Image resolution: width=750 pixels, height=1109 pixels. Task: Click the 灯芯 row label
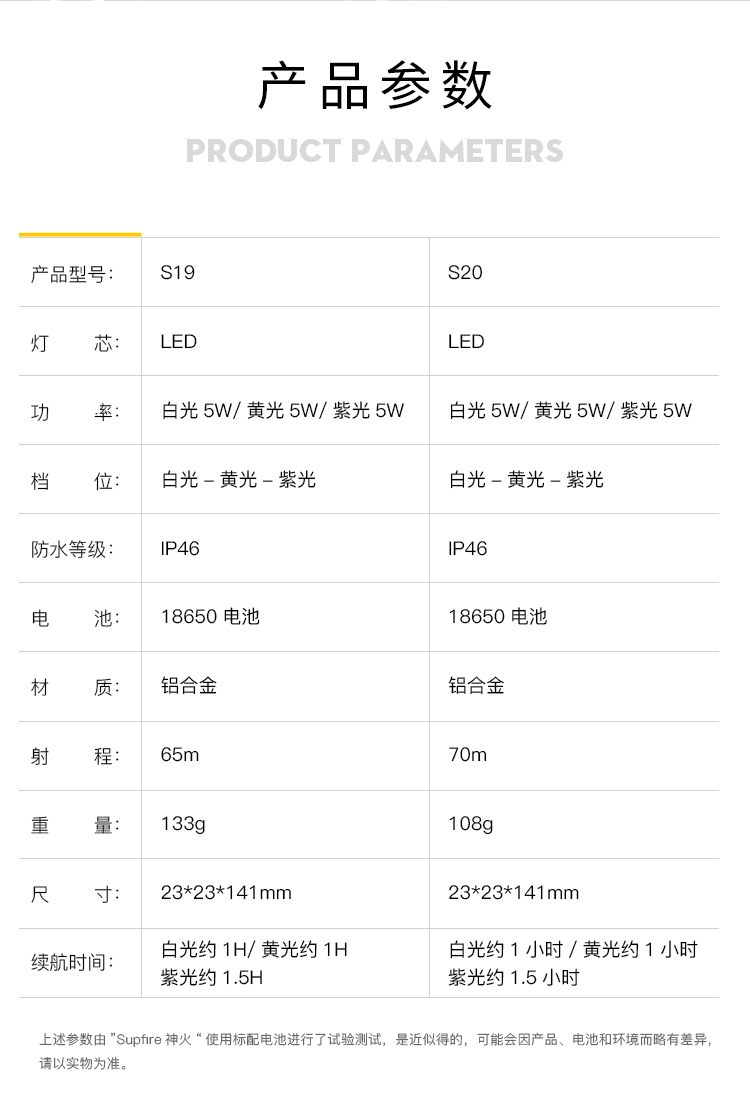75,343
